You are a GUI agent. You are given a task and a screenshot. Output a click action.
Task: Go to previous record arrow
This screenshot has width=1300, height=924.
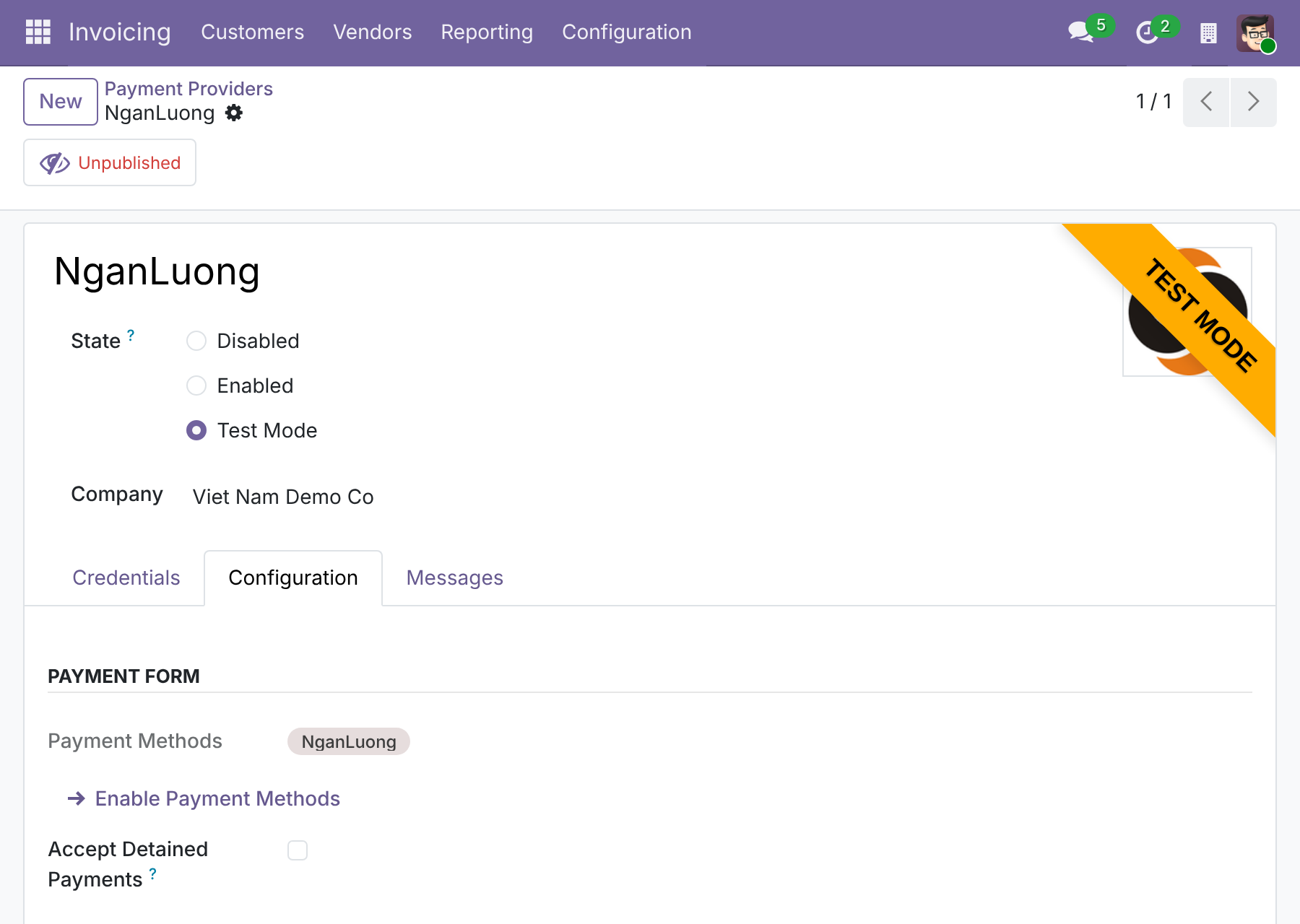[1206, 102]
